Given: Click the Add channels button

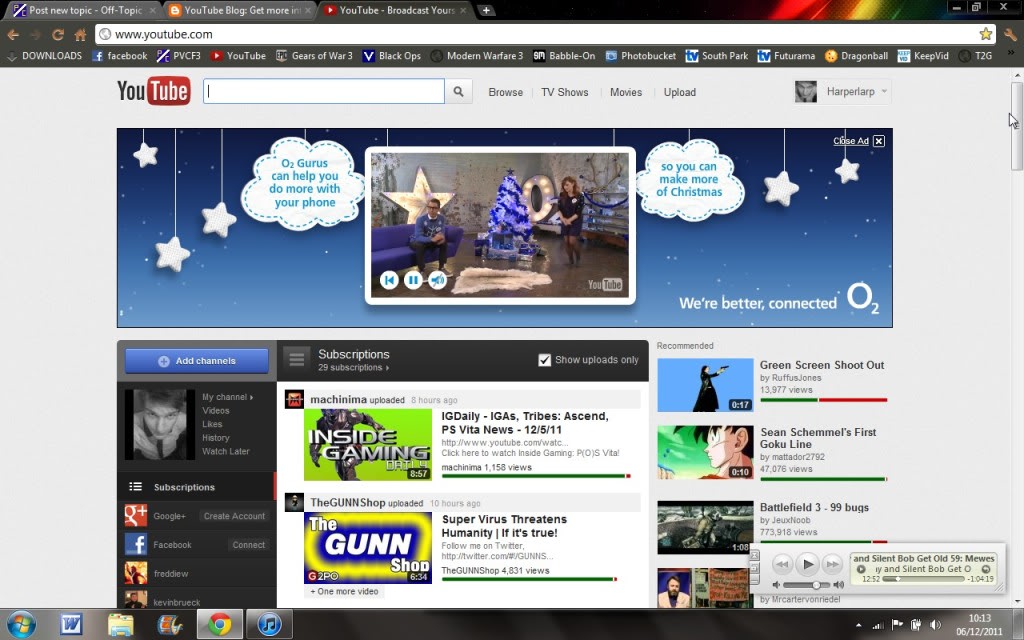Looking at the screenshot, I should pyautogui.click(x=197, y=360).
